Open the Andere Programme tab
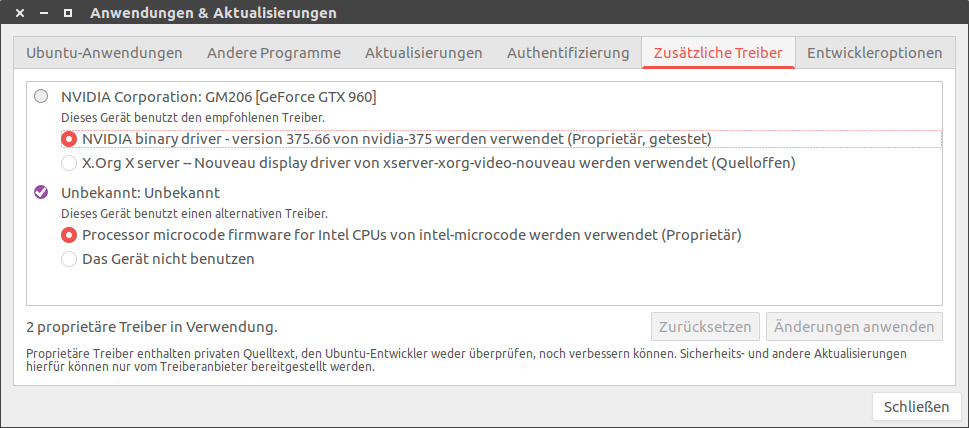The width and height of the screenshot is (969, 428). (x=273, y=53)
